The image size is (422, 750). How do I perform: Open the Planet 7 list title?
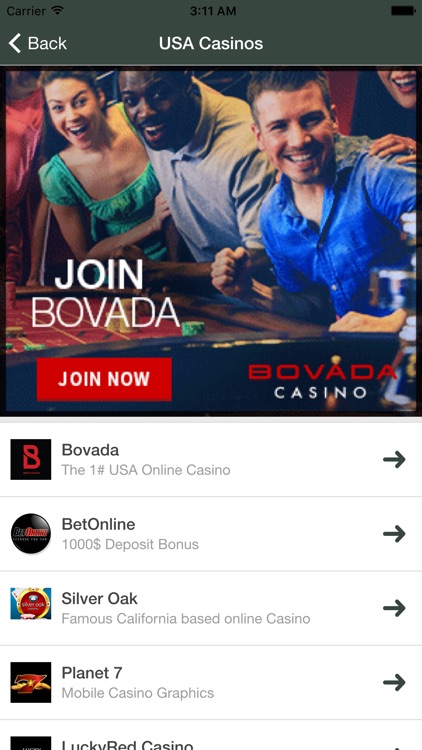point(92,673)
